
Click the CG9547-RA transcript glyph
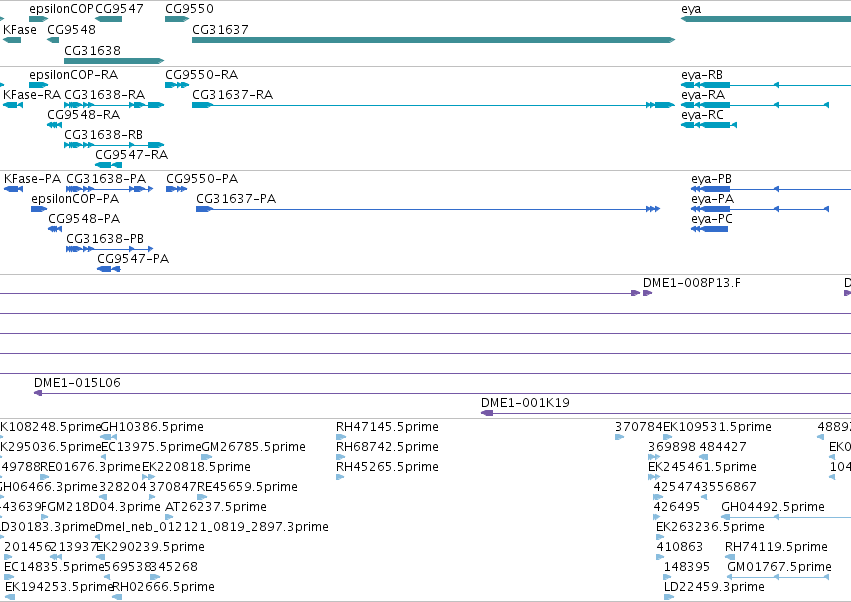[109, 165]
